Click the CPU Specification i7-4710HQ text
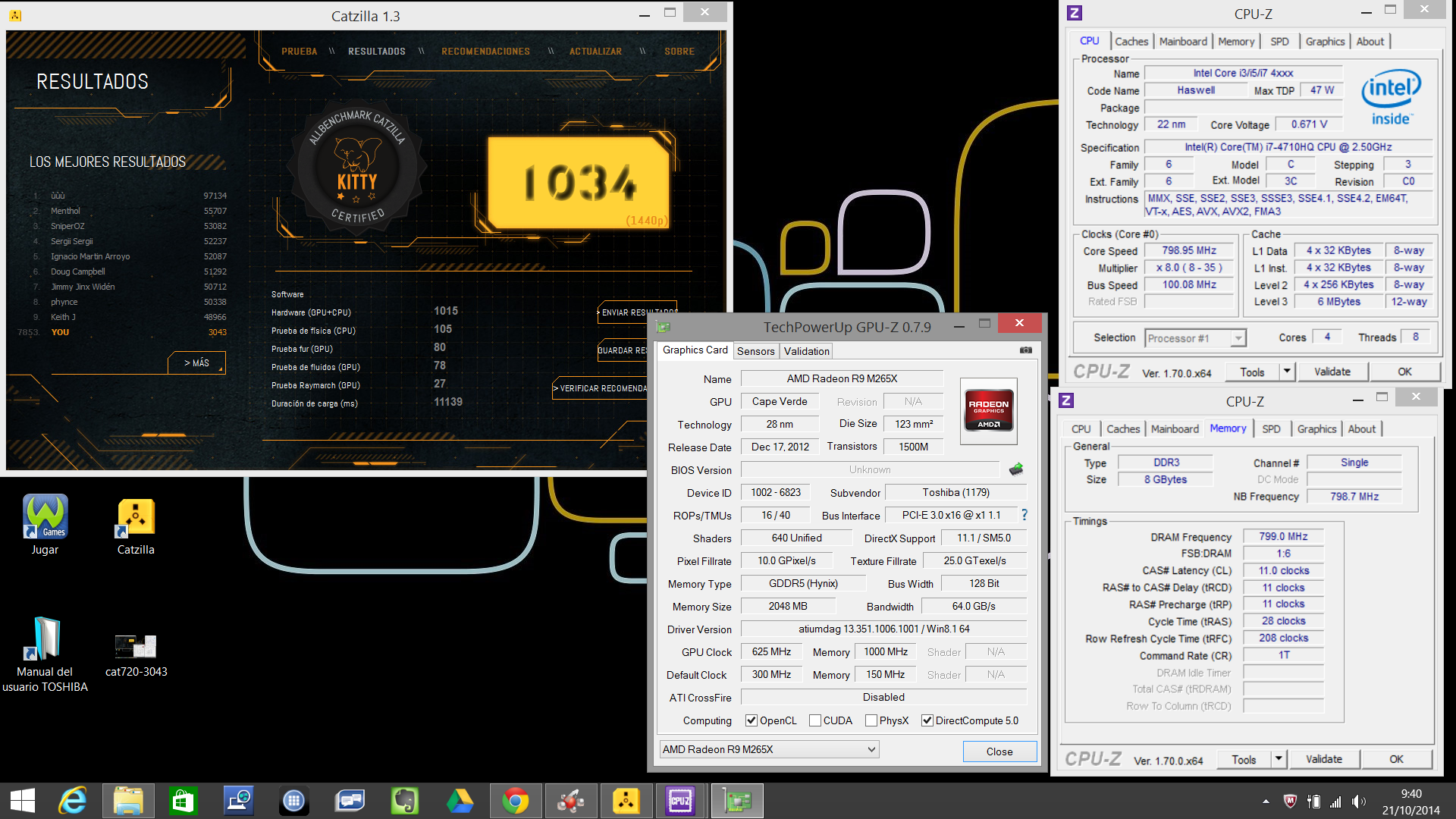1456x819 pixels. (1288, 147)
